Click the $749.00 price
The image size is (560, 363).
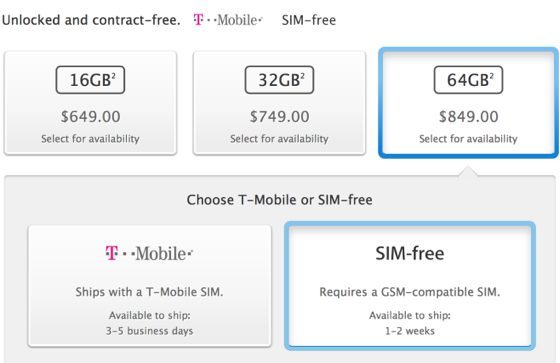279,117
